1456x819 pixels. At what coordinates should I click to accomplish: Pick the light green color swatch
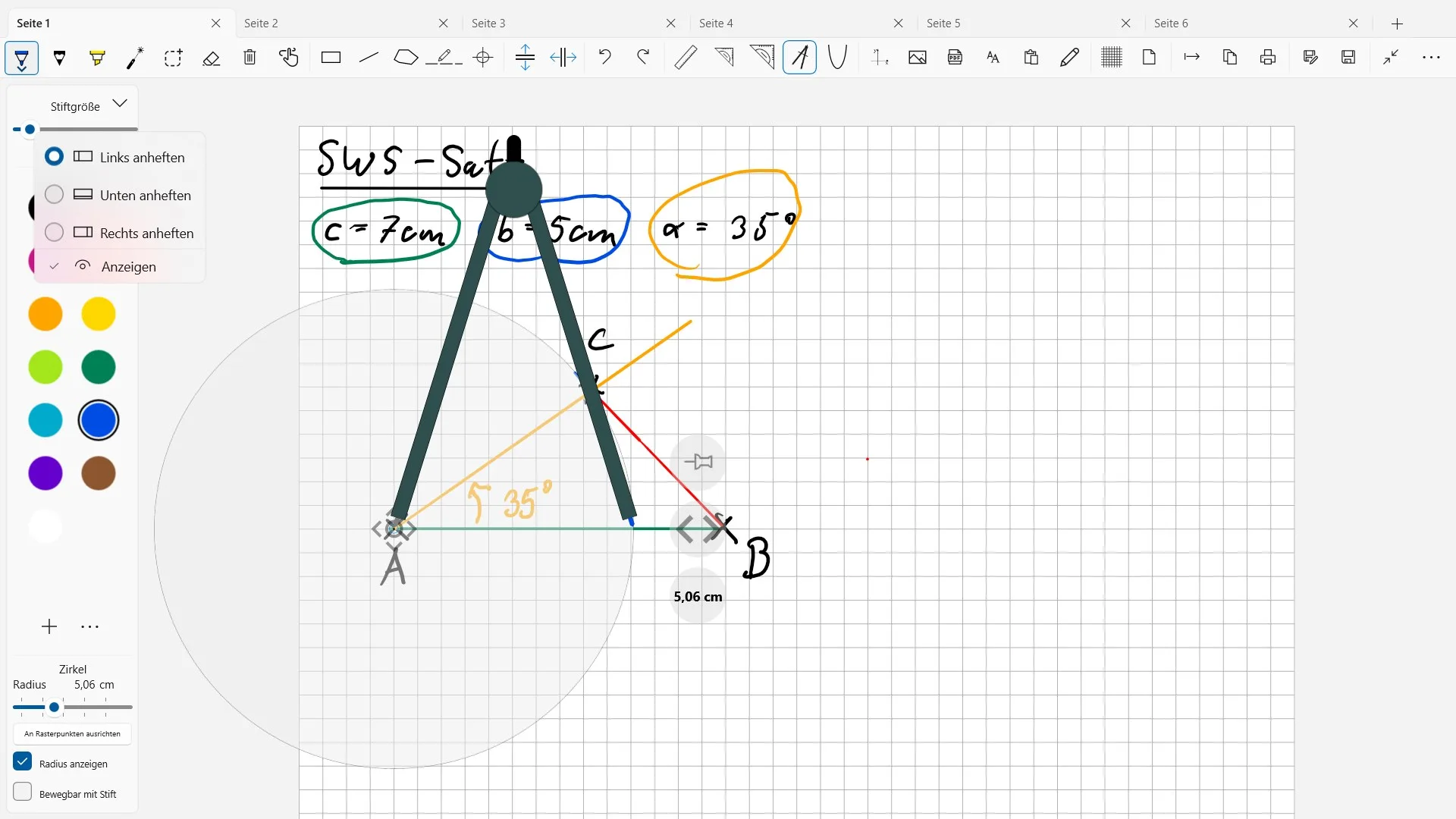click(x=45, y=367)
